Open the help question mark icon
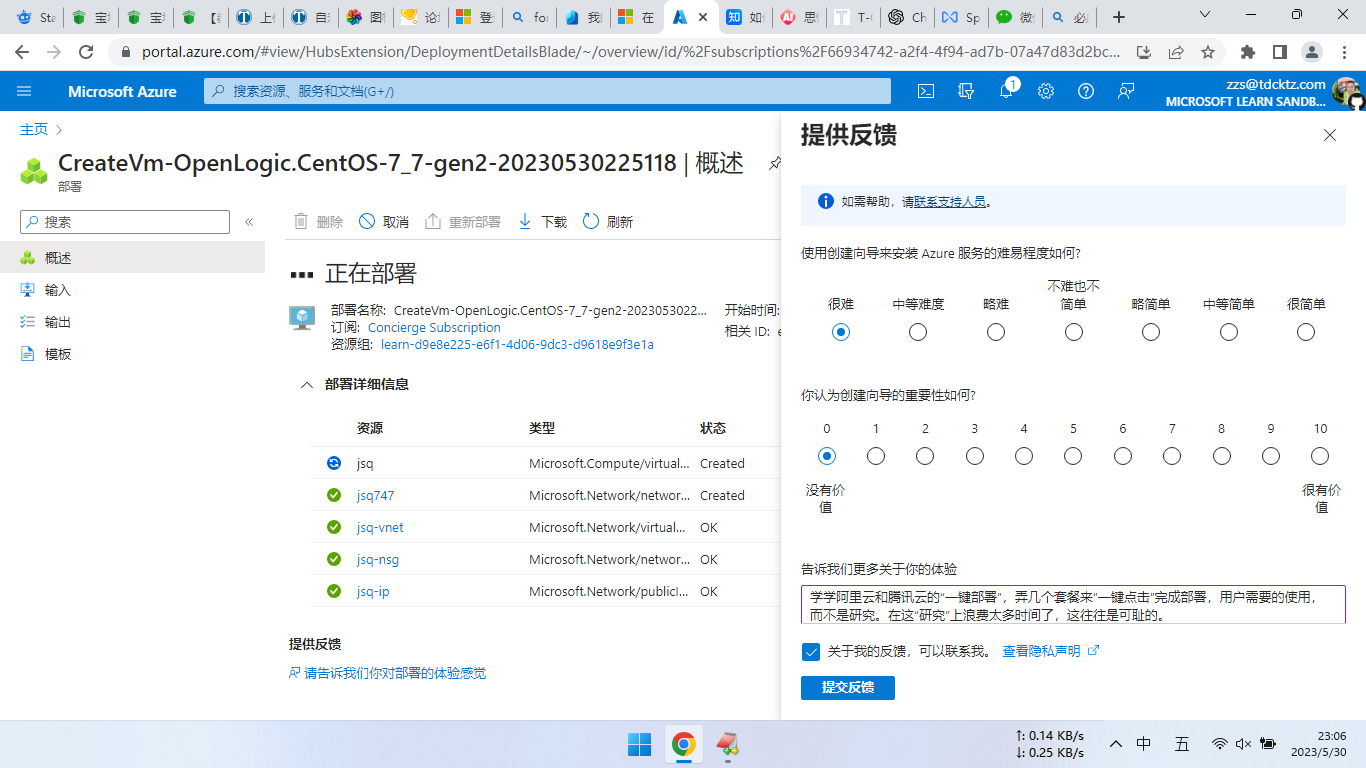Screen dimensions: 1366x768 pos(1086,91)
